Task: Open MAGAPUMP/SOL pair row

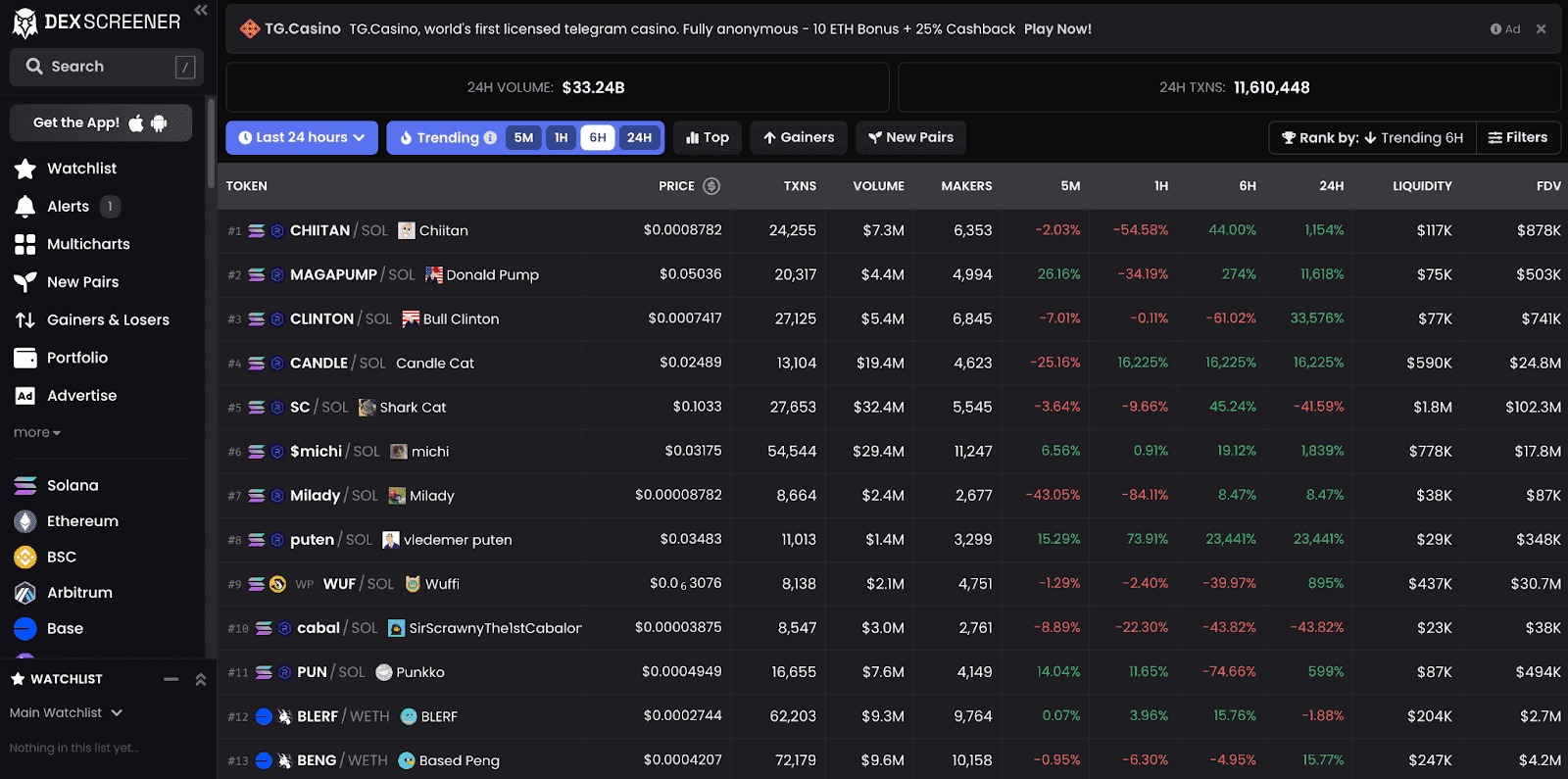Action: click(x=893, y=275)
